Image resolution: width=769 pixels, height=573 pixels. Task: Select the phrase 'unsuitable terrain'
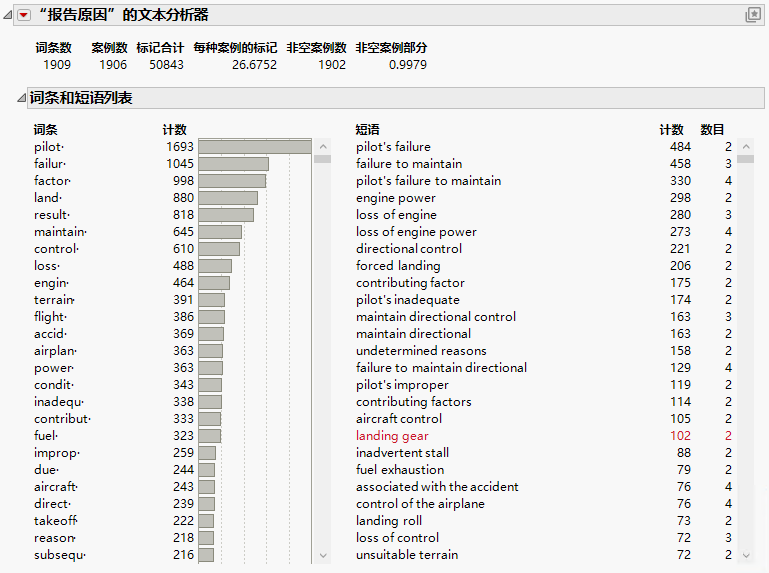(407, 555)
